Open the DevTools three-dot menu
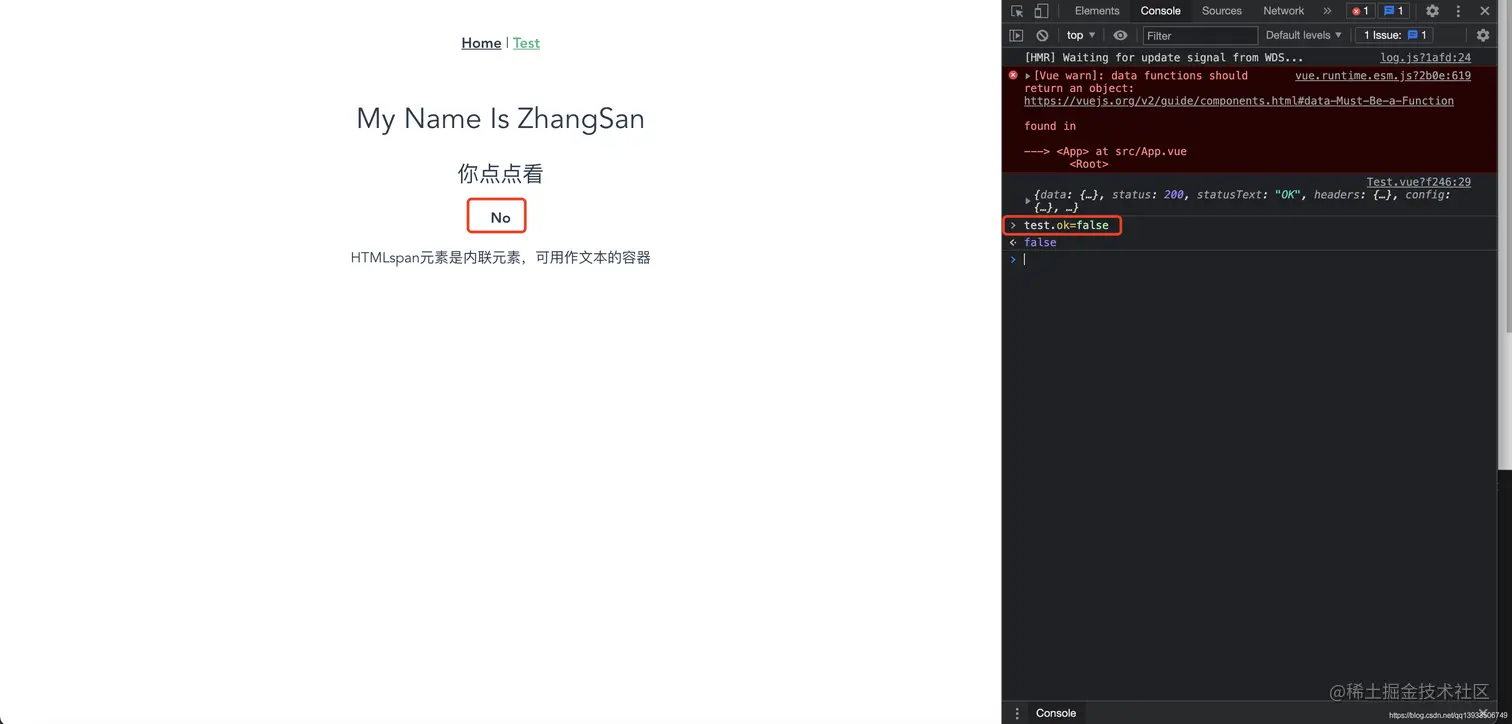The height and width of the screenshot is (724, 1512). 1458,11
